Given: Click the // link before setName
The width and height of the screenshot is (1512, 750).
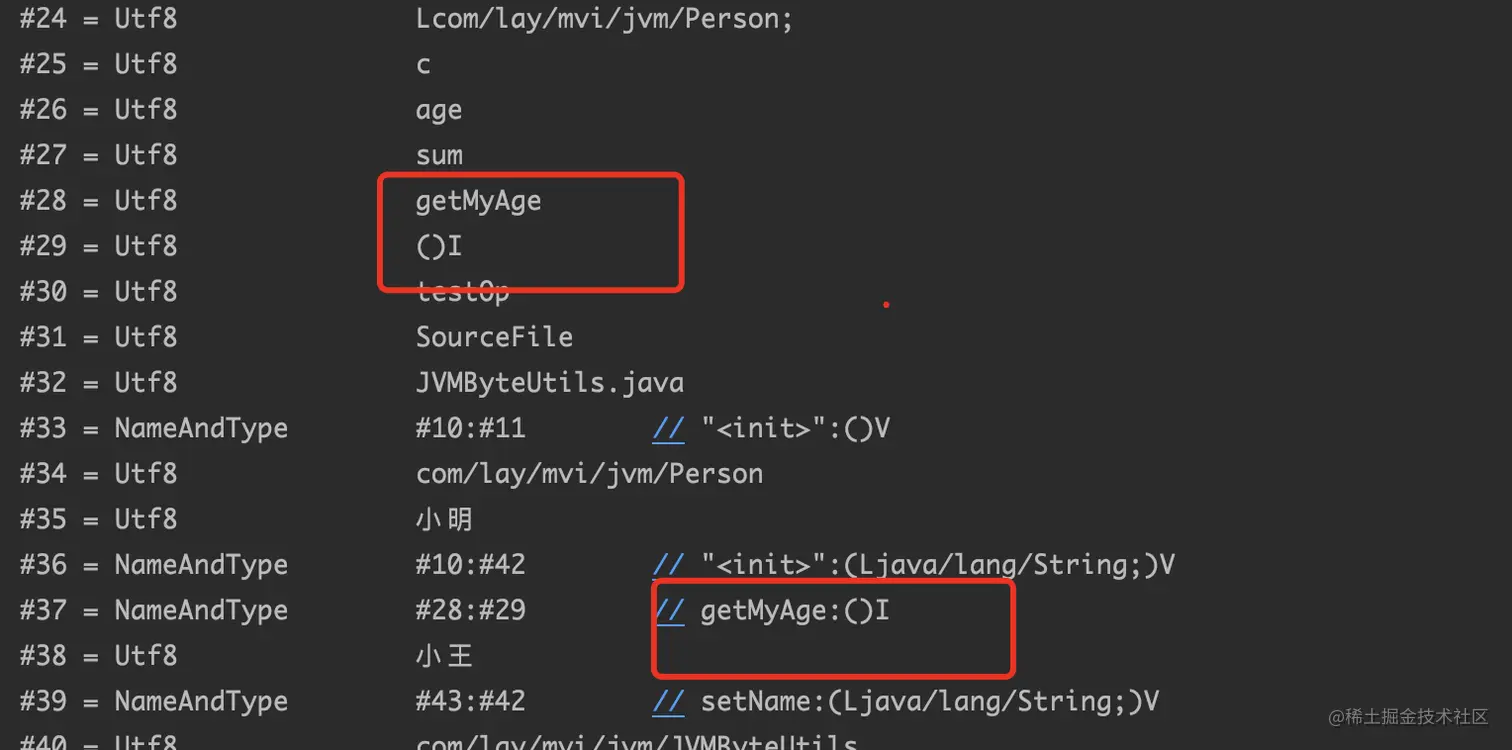Looking at the screenshot, I should click(x=668, y=702).
